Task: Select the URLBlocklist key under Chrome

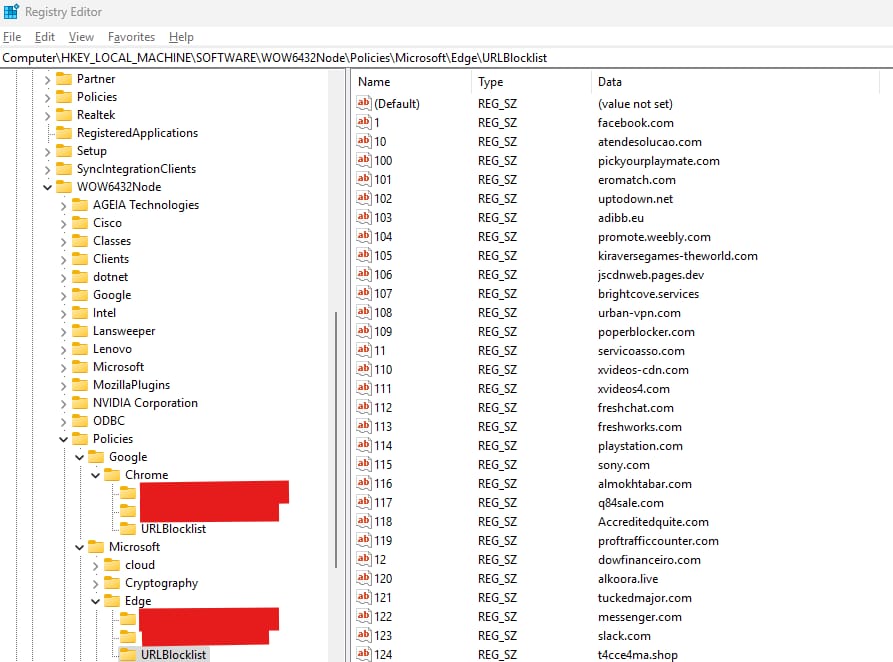Action: point(173,529)
